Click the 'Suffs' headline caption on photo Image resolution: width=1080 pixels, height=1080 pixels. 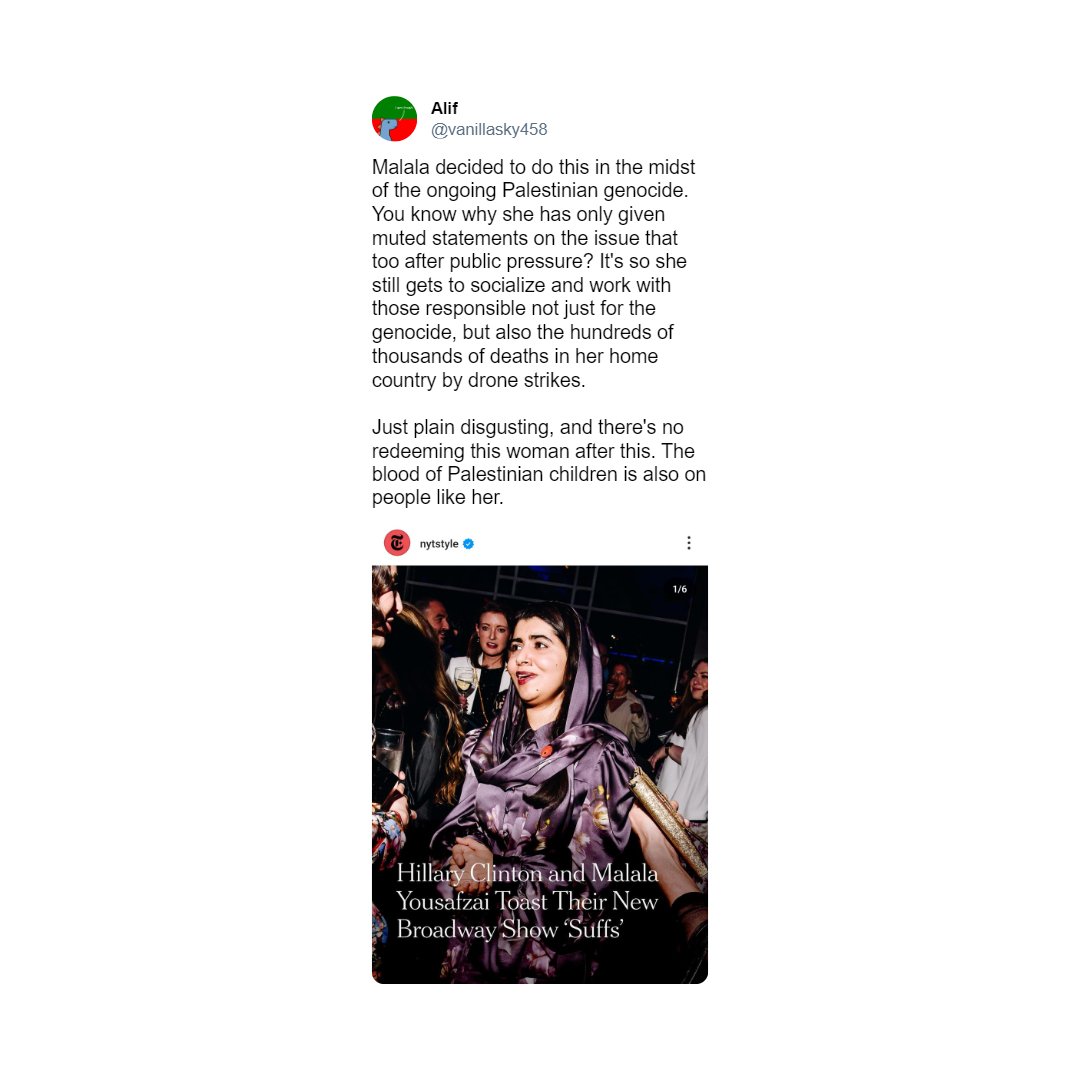[527, 901]
